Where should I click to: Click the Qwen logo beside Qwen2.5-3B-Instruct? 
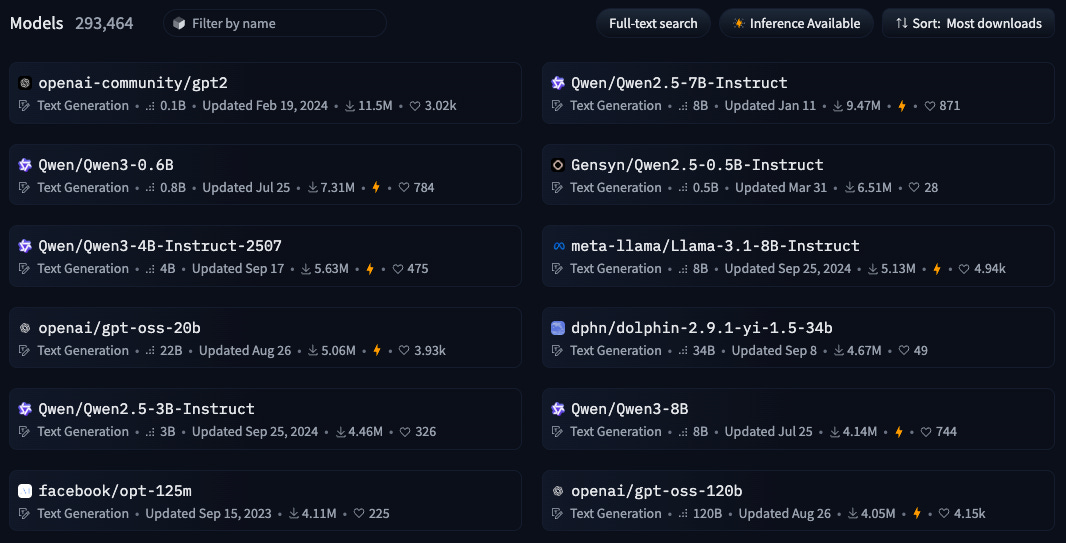coord(25,409)
